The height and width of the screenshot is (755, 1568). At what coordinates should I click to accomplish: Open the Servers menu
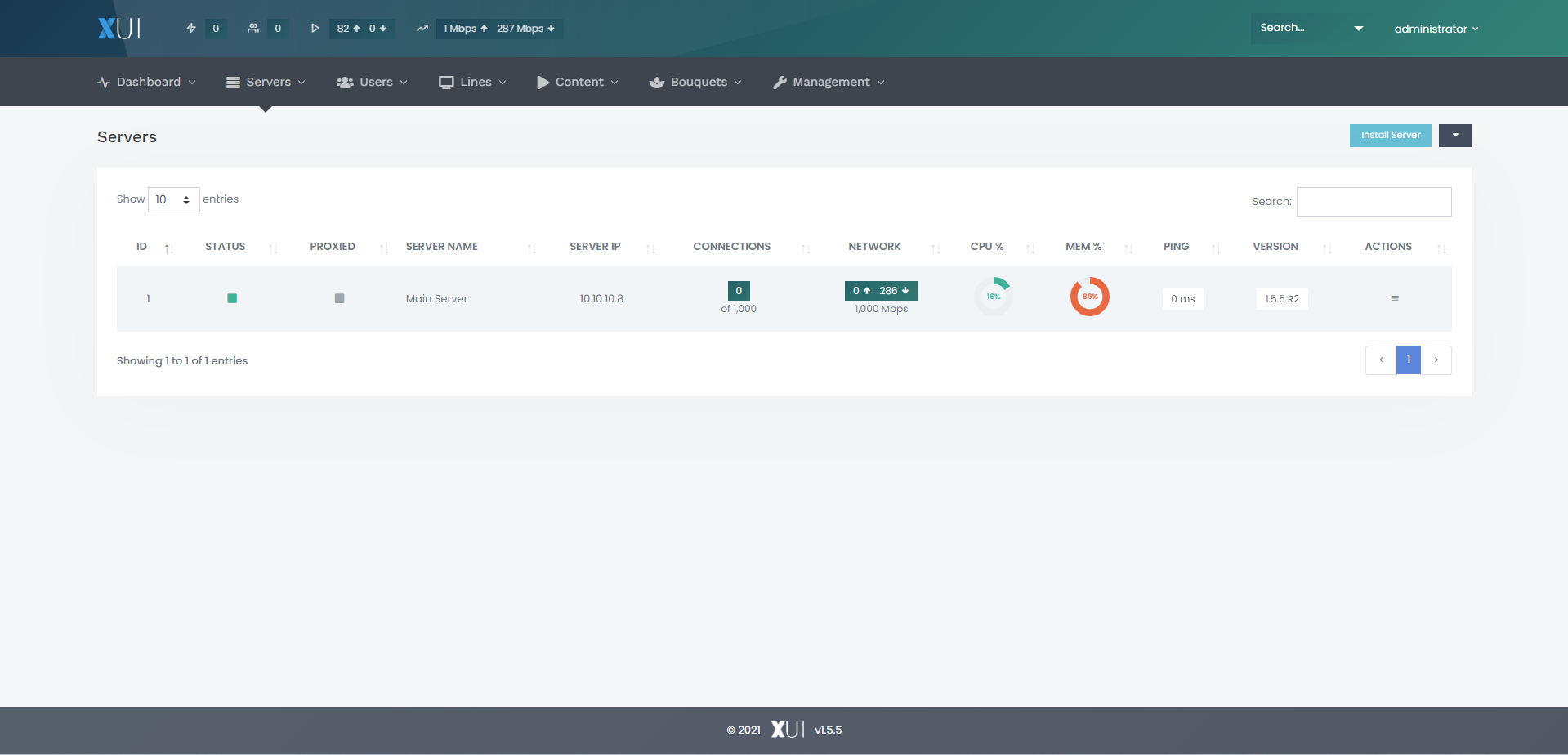266,82
